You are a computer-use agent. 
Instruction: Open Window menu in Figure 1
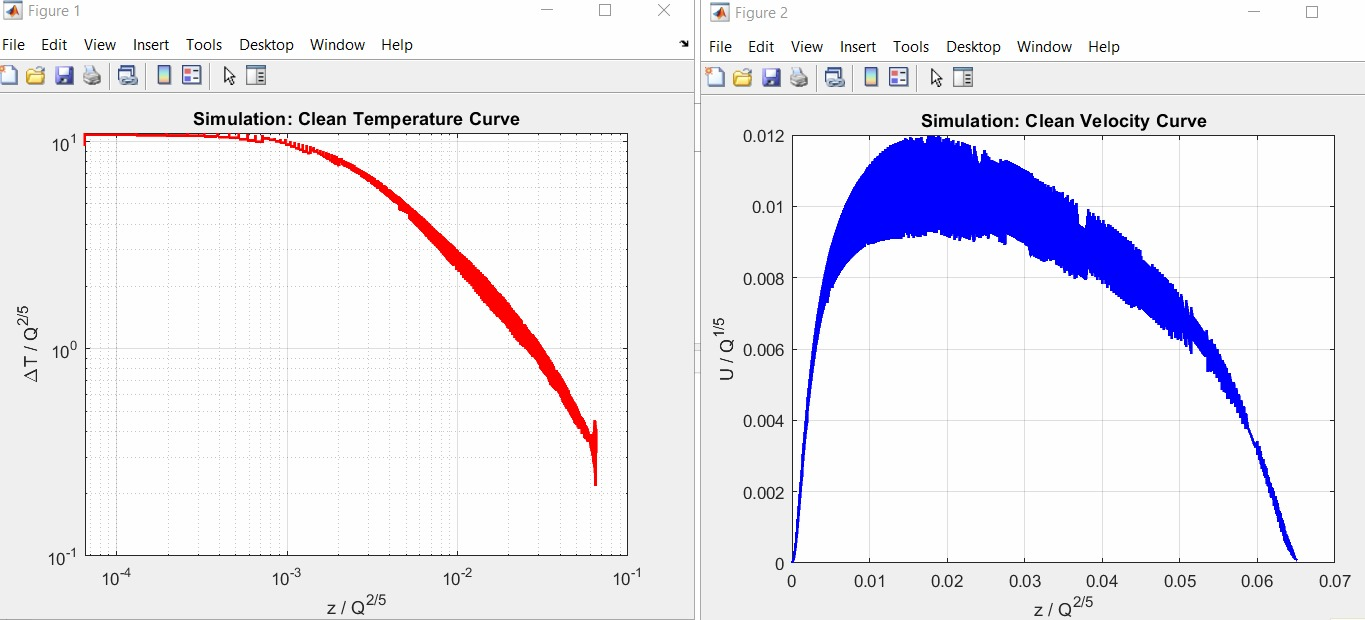click(x=337, y=45)
